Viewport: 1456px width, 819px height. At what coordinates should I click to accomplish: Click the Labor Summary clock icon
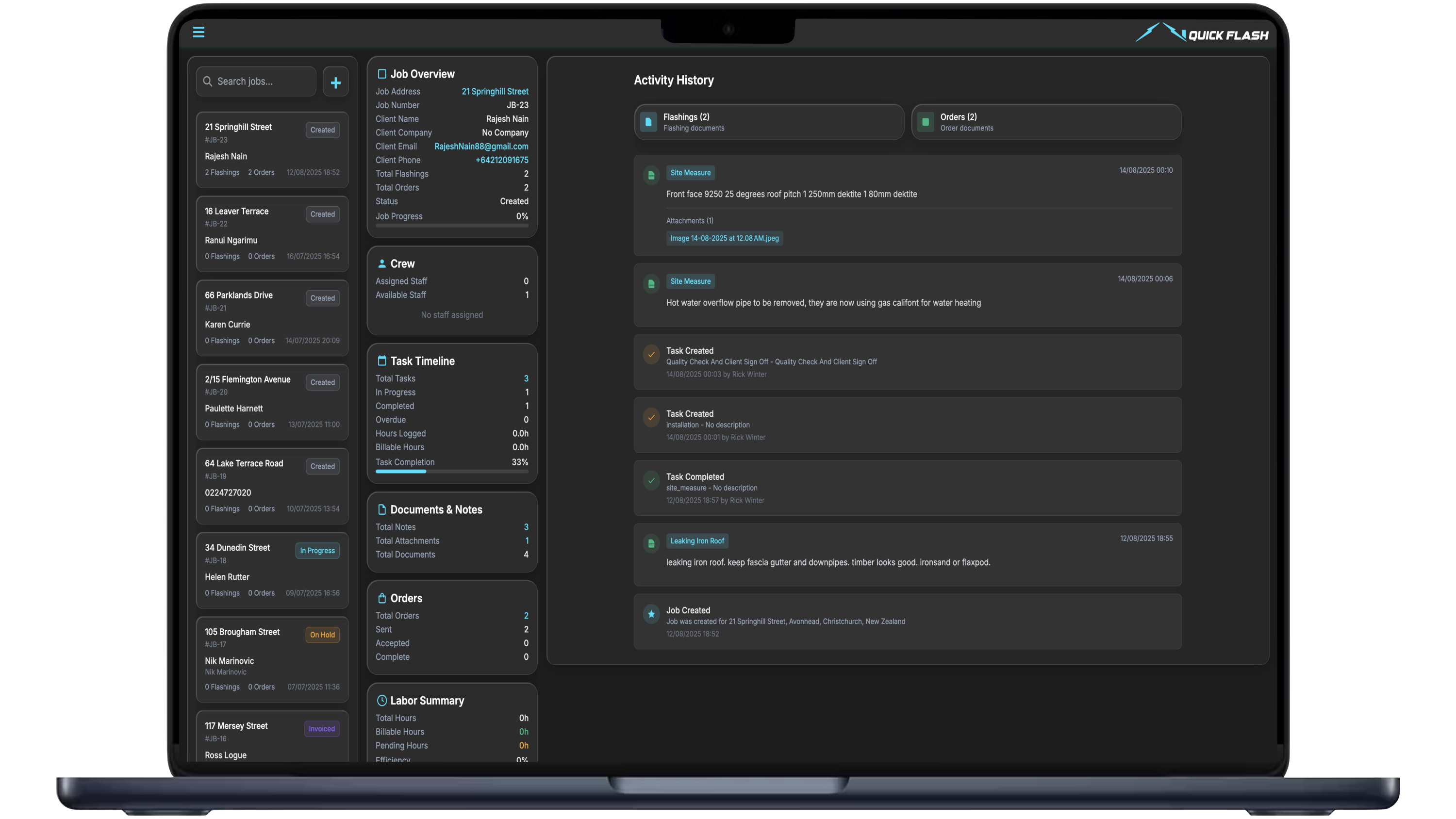[381, 700]
